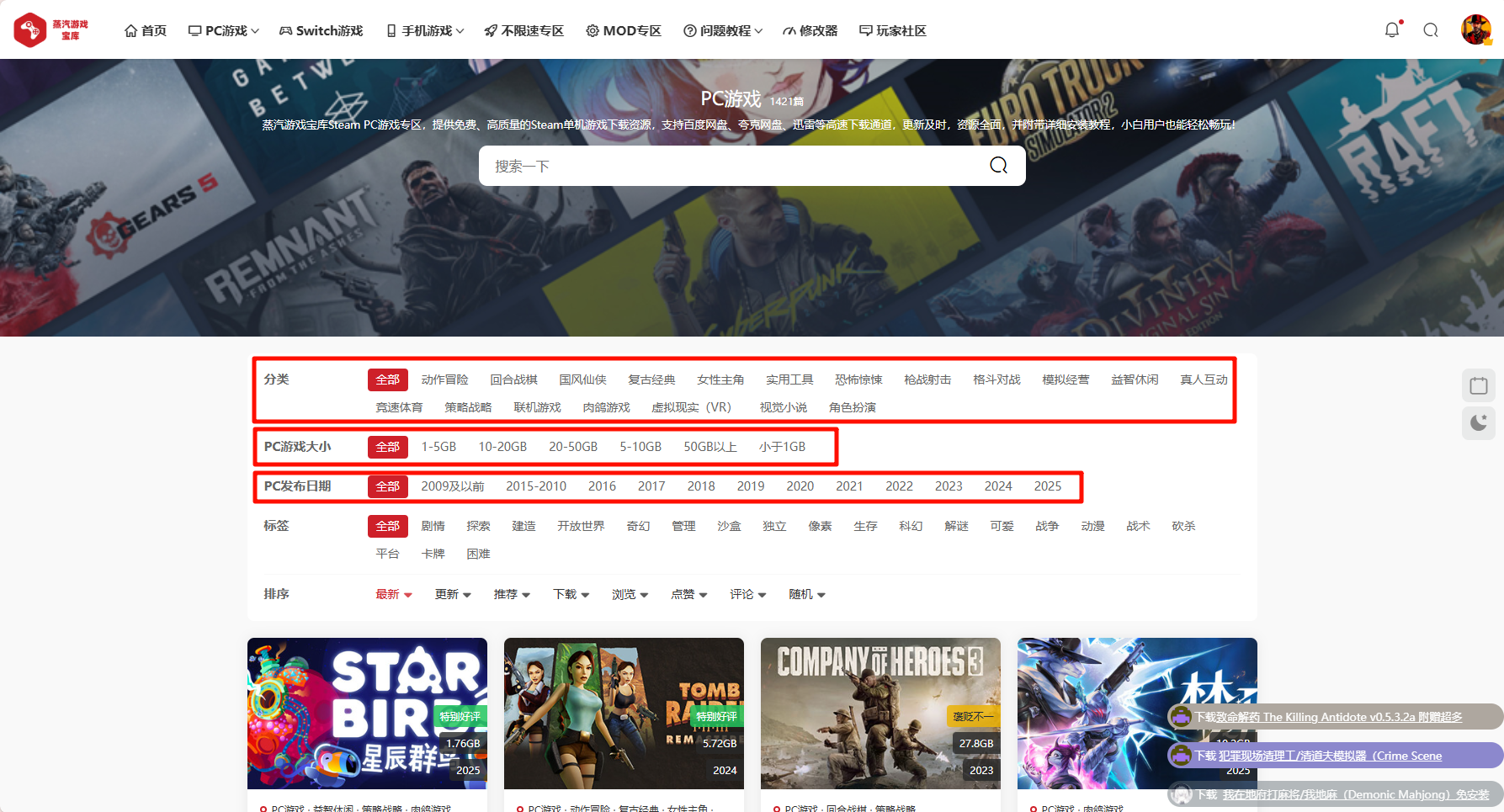Filter category by 模拟经营
The width and height of the screenshot is (1504, 812).
click(1066, 379)
